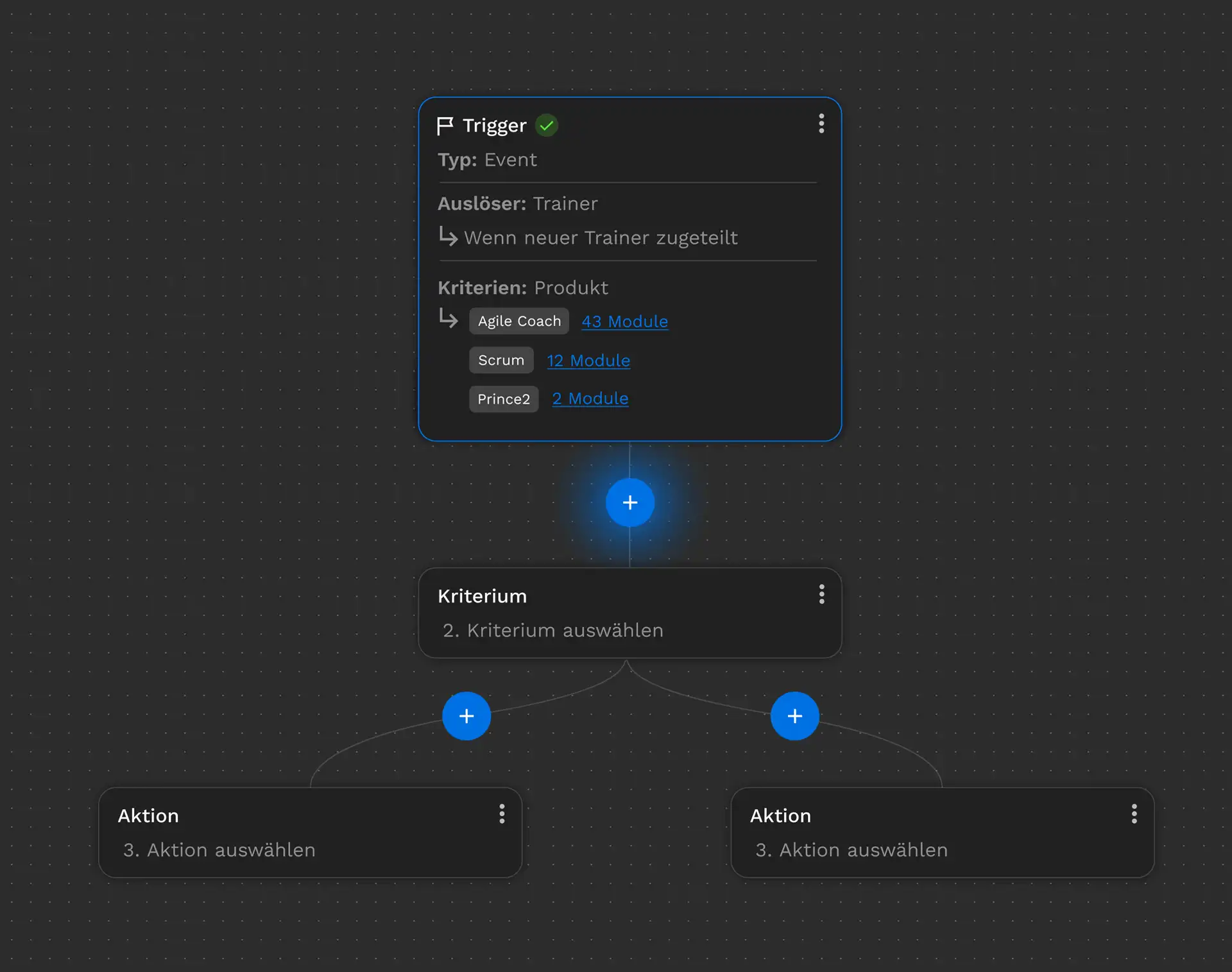
Task: Add a step below the Trigger card
Action: click(630, 502)
